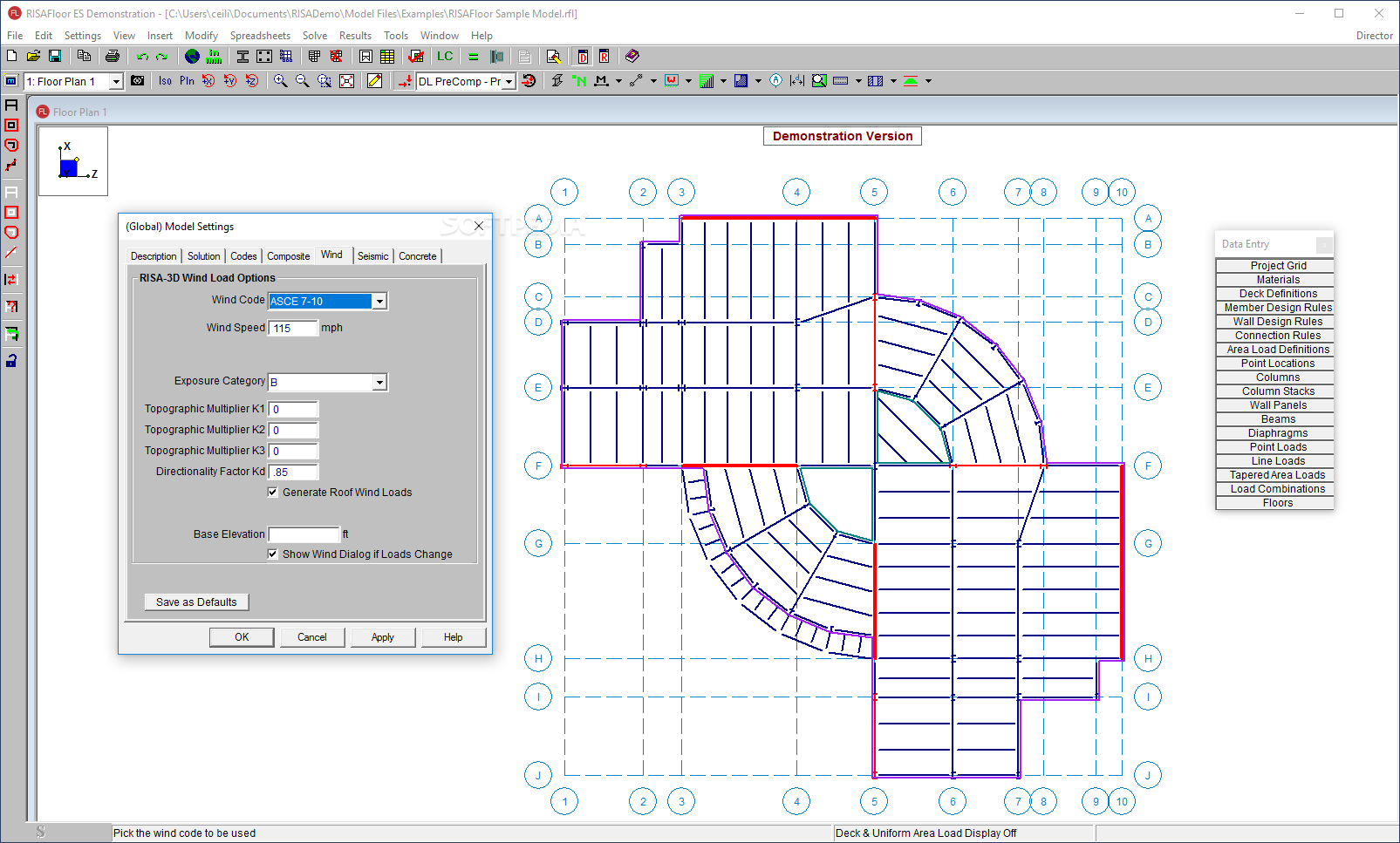The image size is (1400, 843).
Task: Open the Exposure Category dropdown
Action: pos(379,382)
